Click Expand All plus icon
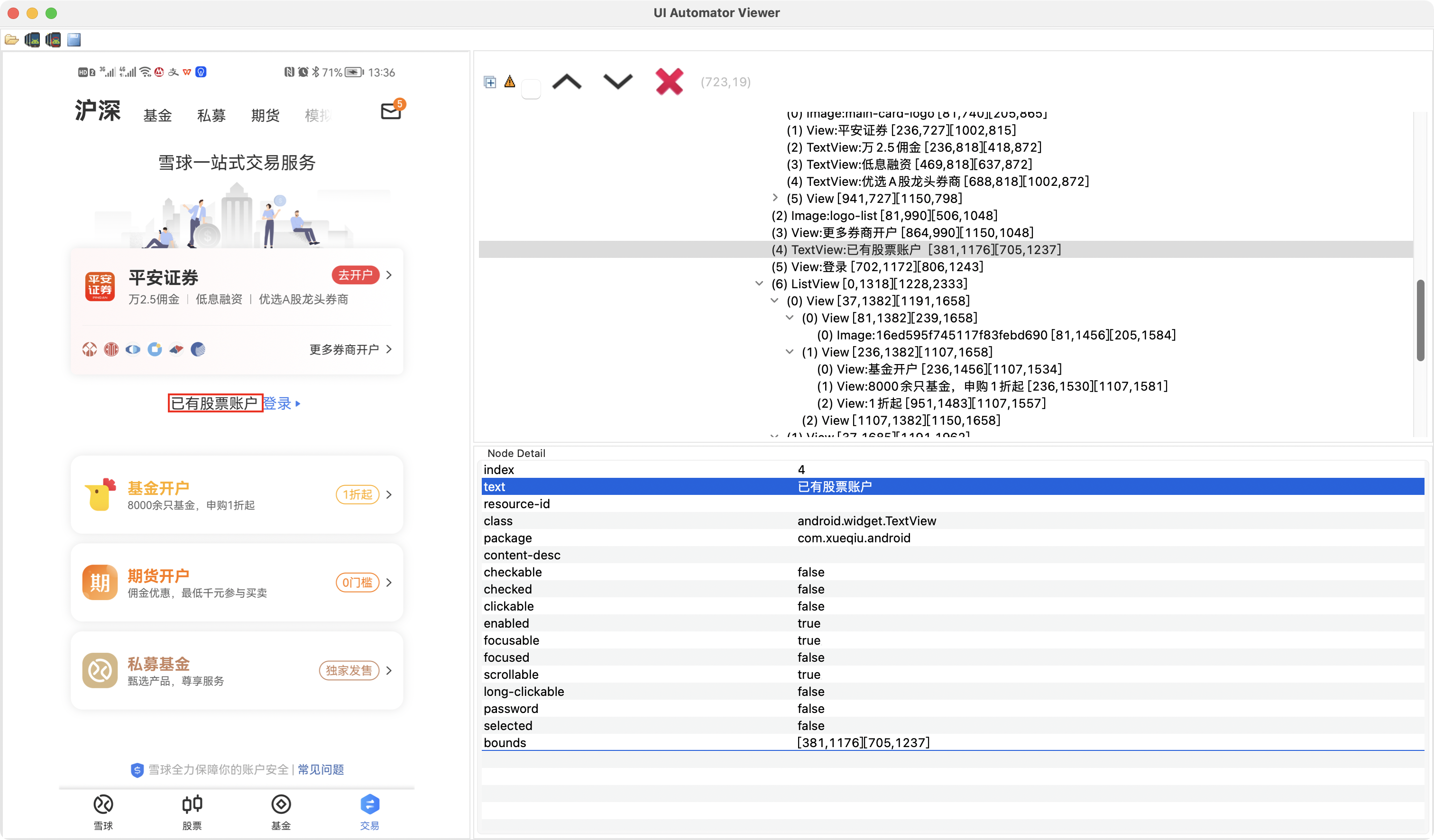The image size is (1434, 840). (489, 82)
